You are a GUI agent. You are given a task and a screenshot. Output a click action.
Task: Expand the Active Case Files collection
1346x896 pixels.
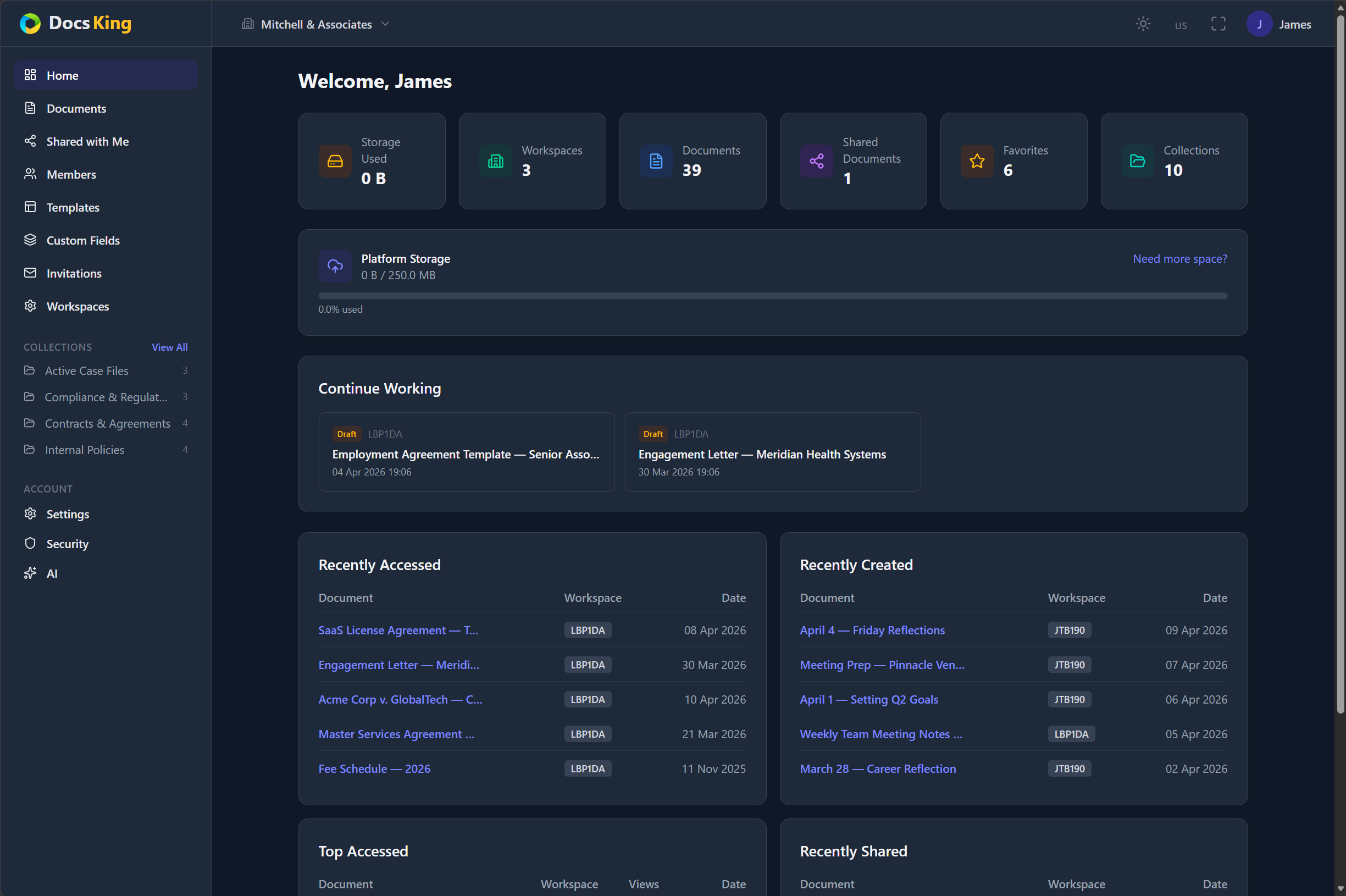tap(86, 370)
